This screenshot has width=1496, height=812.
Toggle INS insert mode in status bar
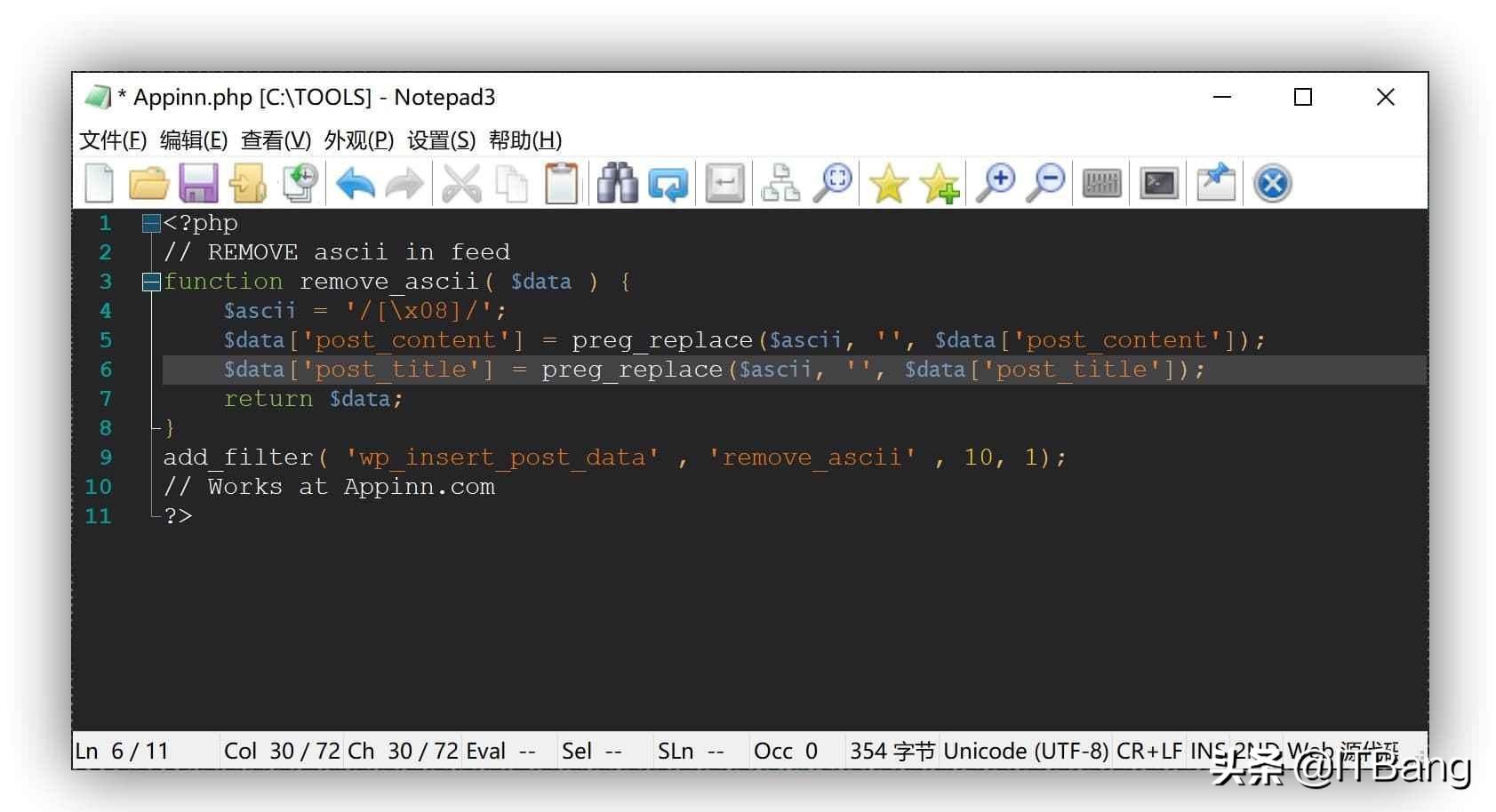(x=1207, y=751)
